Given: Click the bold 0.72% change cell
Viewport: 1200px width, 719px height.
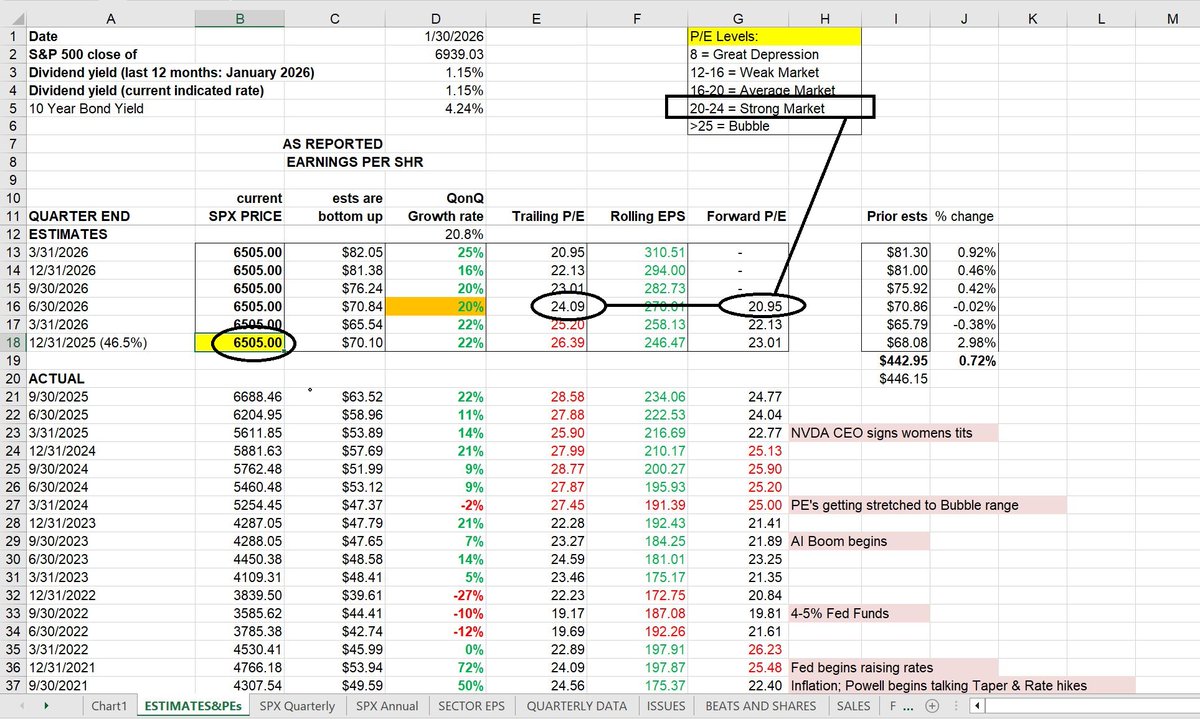Looking at the screenshot, I should [x=964, y=361].
